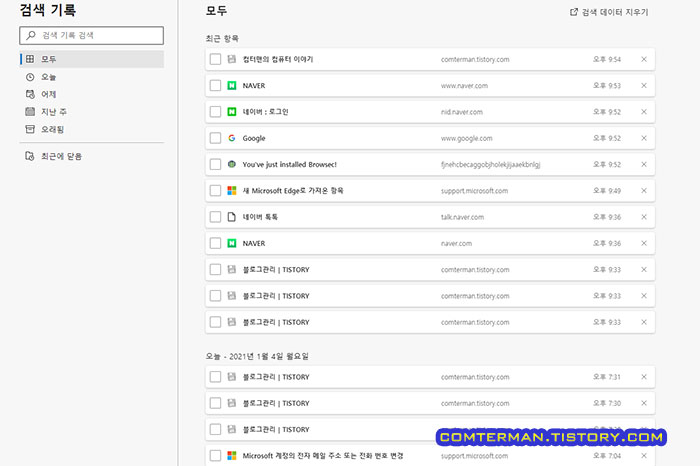Check the box for 컴터맨의 컴퓨터 이야기

point(215,59)
